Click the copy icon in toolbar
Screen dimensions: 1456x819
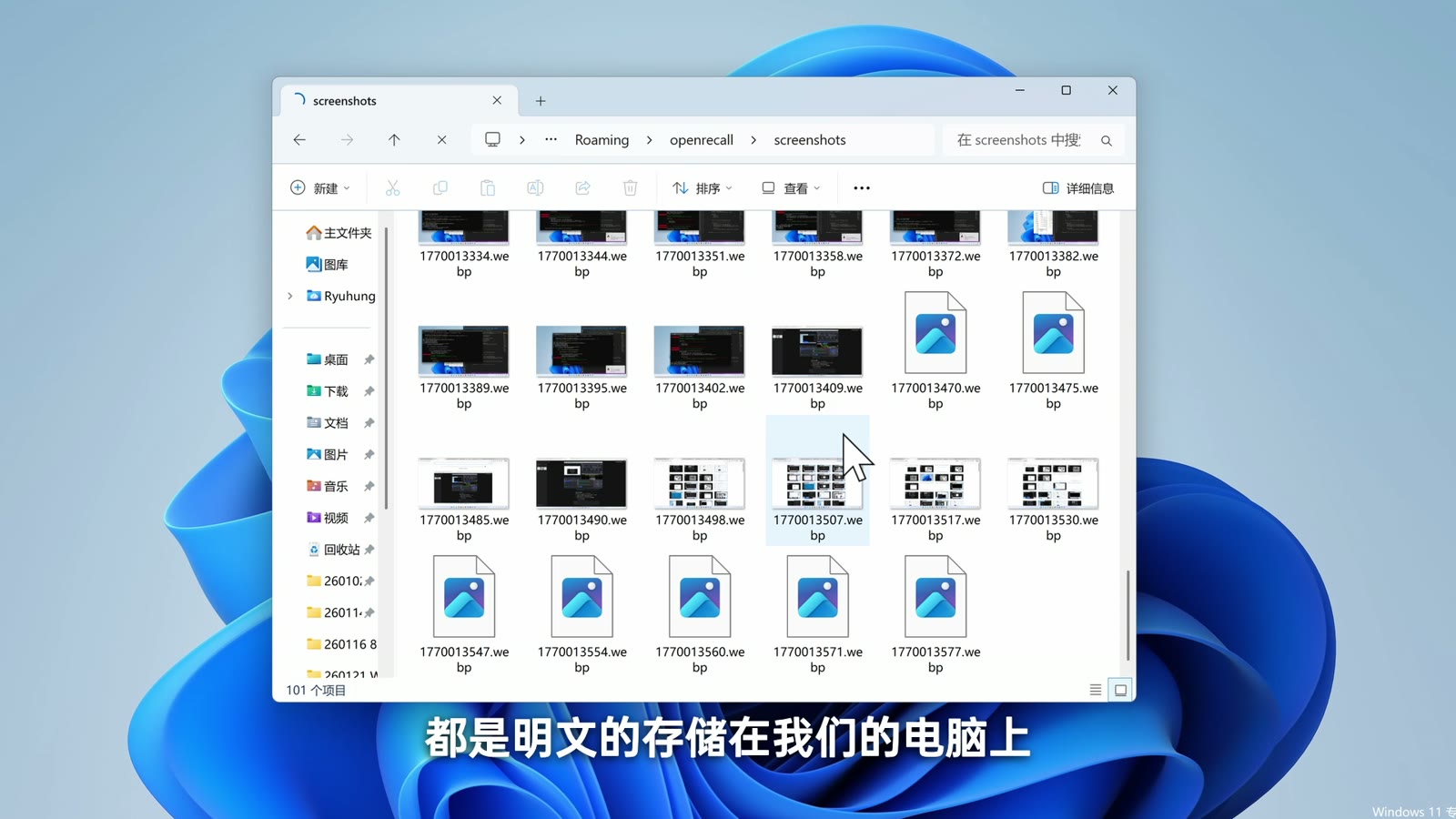click(440, 188)
